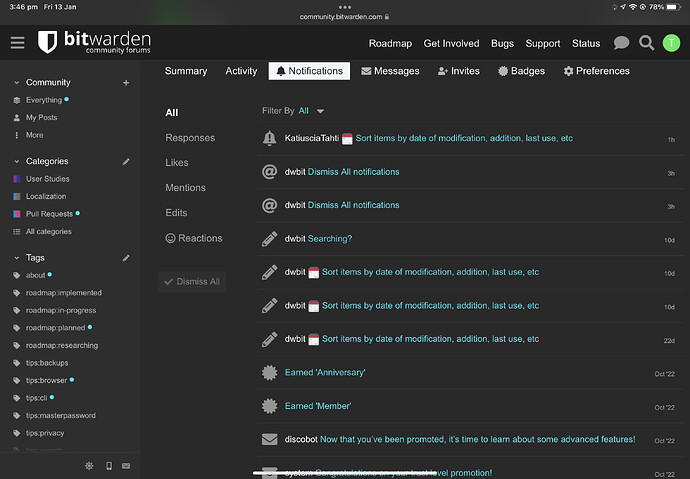Click the keyboard shortcuts icon at sidebar bottom

[x=126, y=466]
